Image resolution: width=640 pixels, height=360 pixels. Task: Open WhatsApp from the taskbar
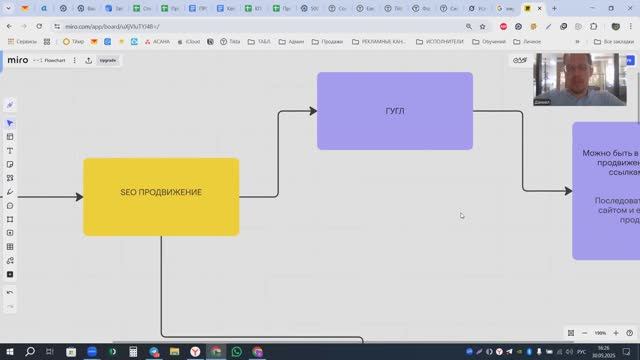pyautogui.click(x=236, y=351)
